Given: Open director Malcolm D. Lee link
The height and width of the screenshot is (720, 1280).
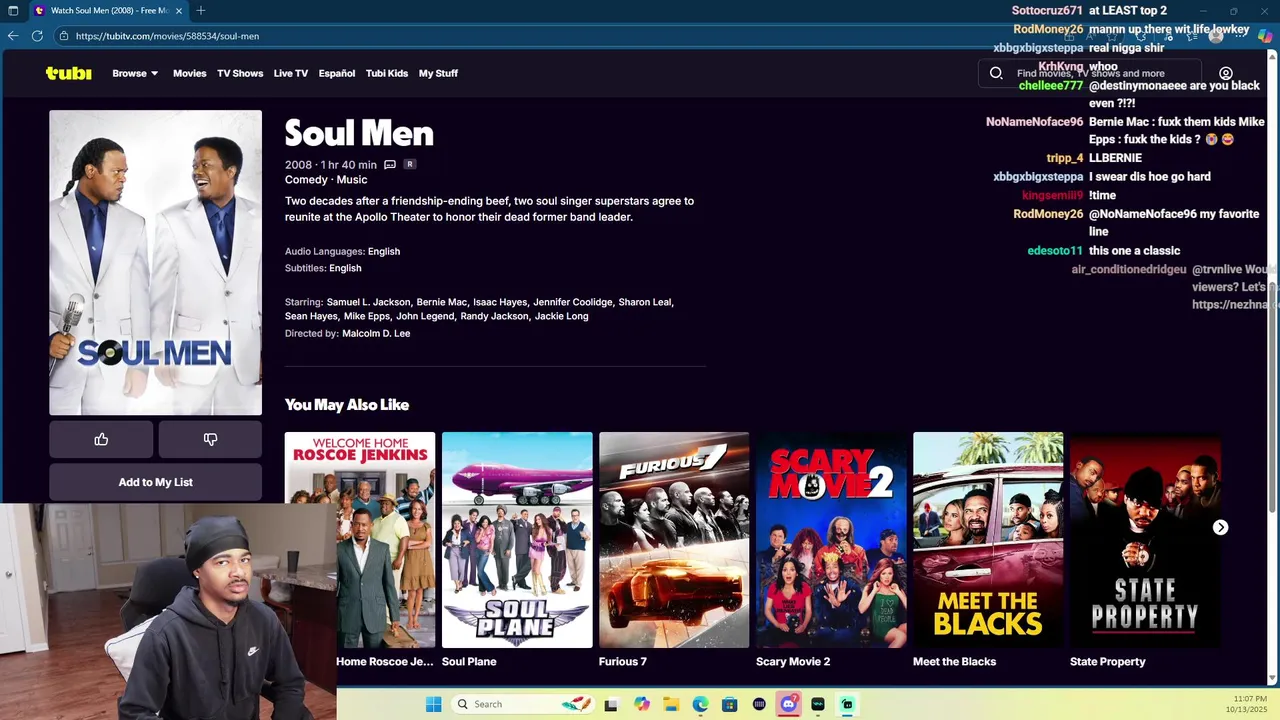Looking at the screenshot, I should [x=376, y=334].
